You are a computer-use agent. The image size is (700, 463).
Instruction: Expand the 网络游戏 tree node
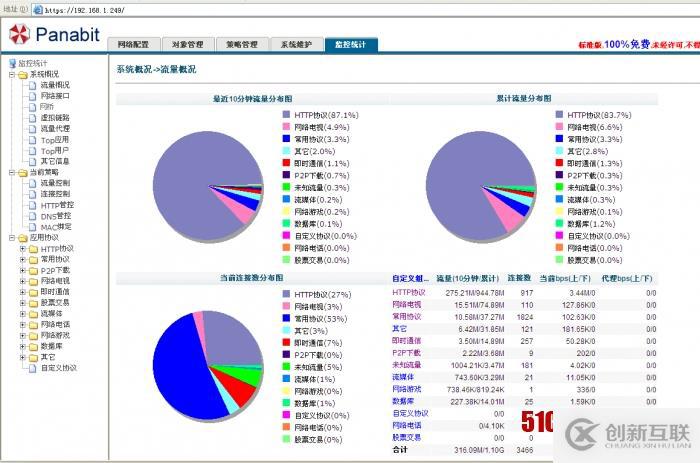click(22, 336)
